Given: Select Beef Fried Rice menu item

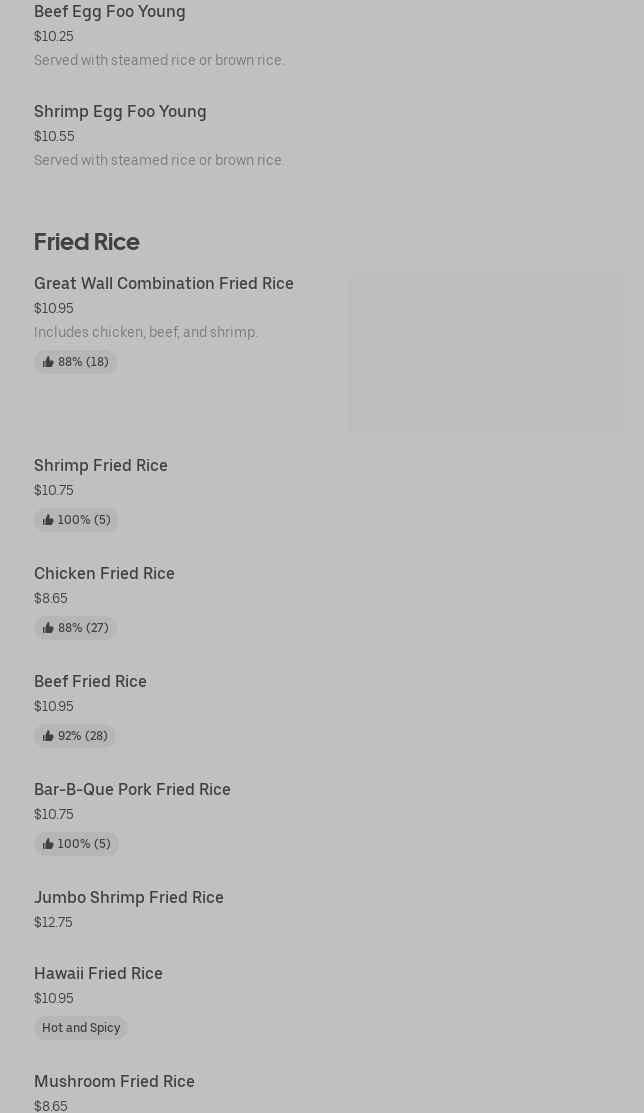Looking at the screenshot, I should pyautogui.click(x=90, y=682).
